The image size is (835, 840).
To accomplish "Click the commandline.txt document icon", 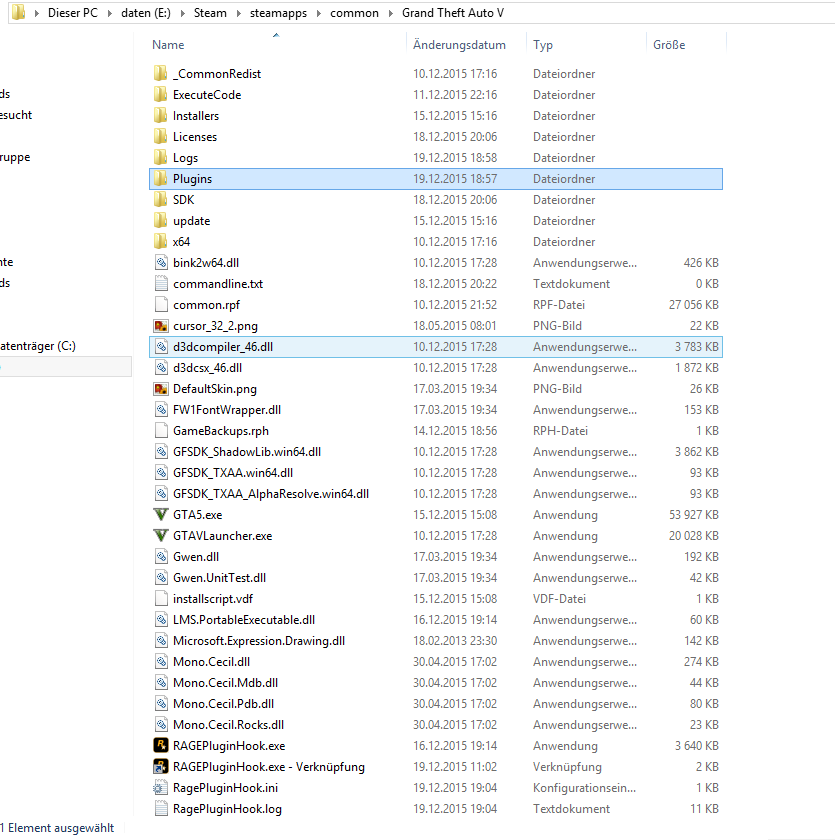I will 161,283.
